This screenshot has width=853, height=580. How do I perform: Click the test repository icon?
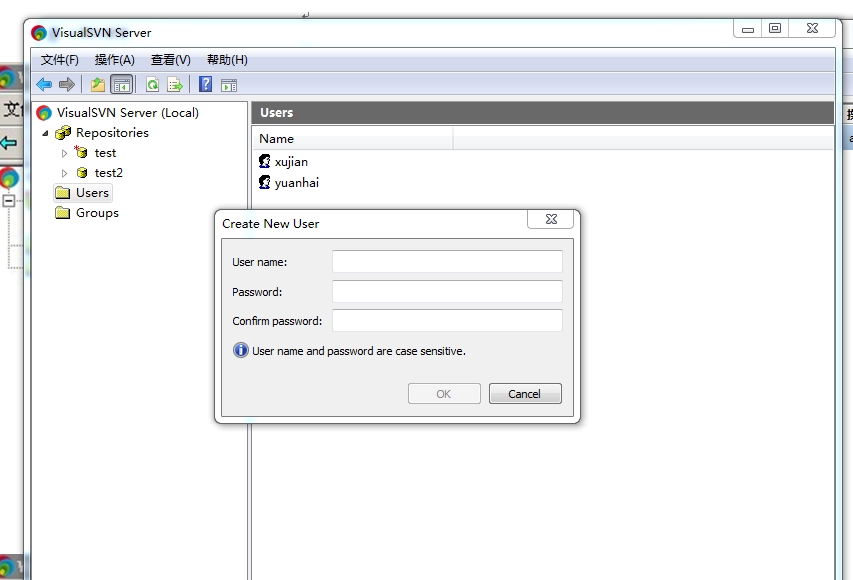pos(81,152)
